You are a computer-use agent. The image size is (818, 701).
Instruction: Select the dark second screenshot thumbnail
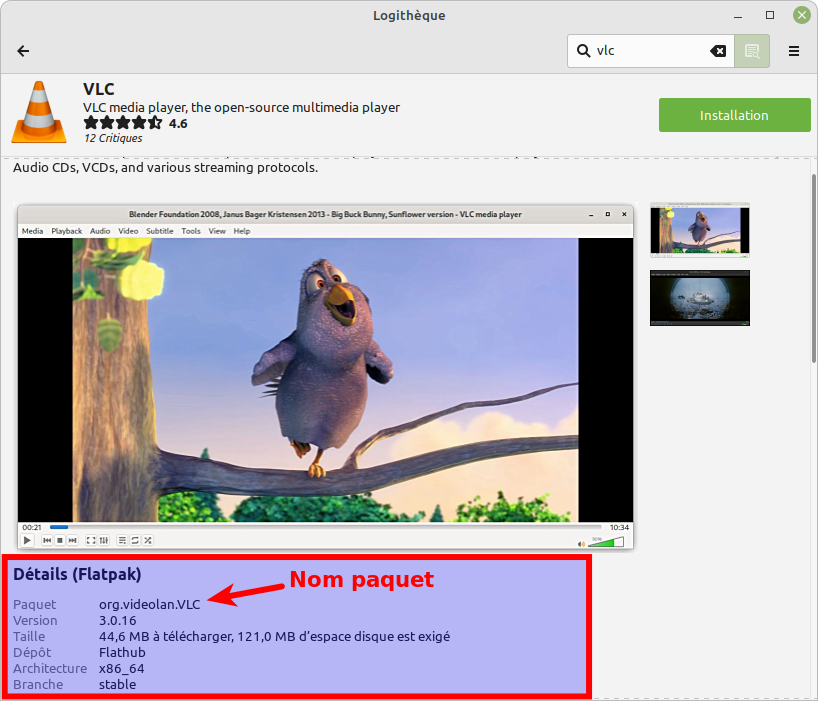pos(700,298)
